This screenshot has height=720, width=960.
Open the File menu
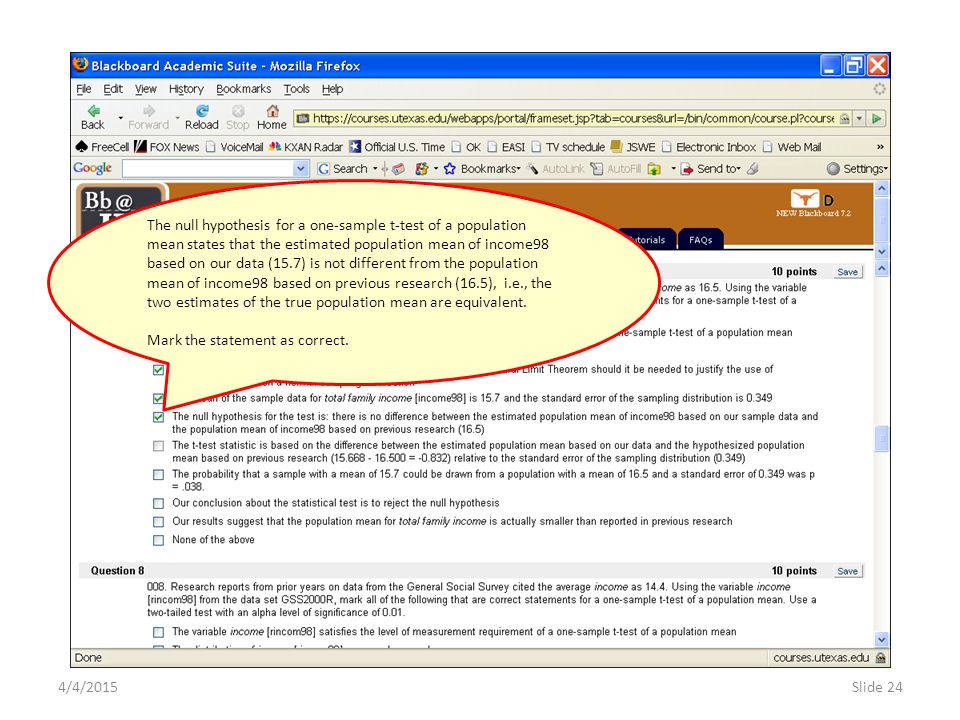(x=83, y=89)
